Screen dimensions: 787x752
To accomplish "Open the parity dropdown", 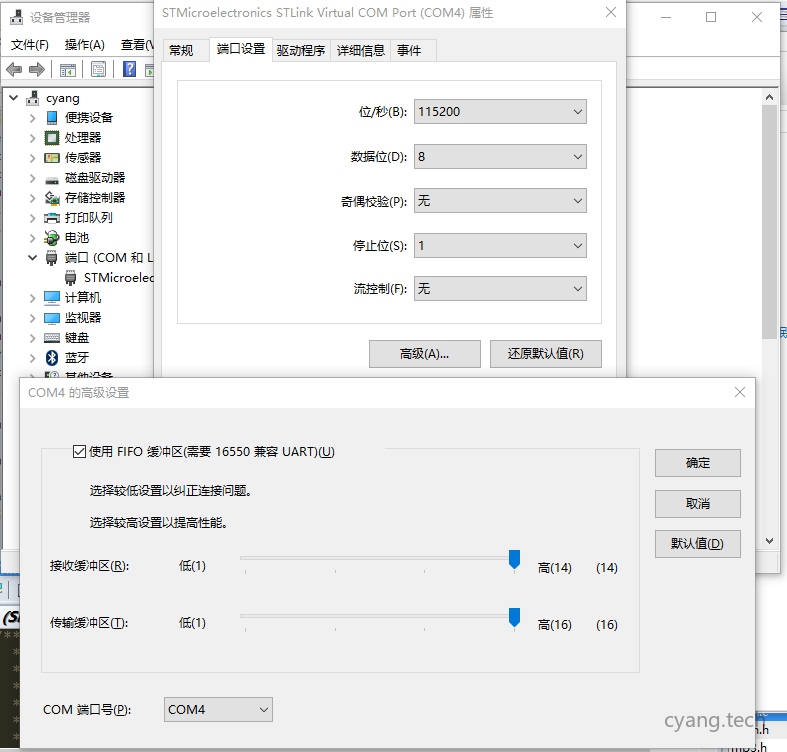I will coord(500,201).
